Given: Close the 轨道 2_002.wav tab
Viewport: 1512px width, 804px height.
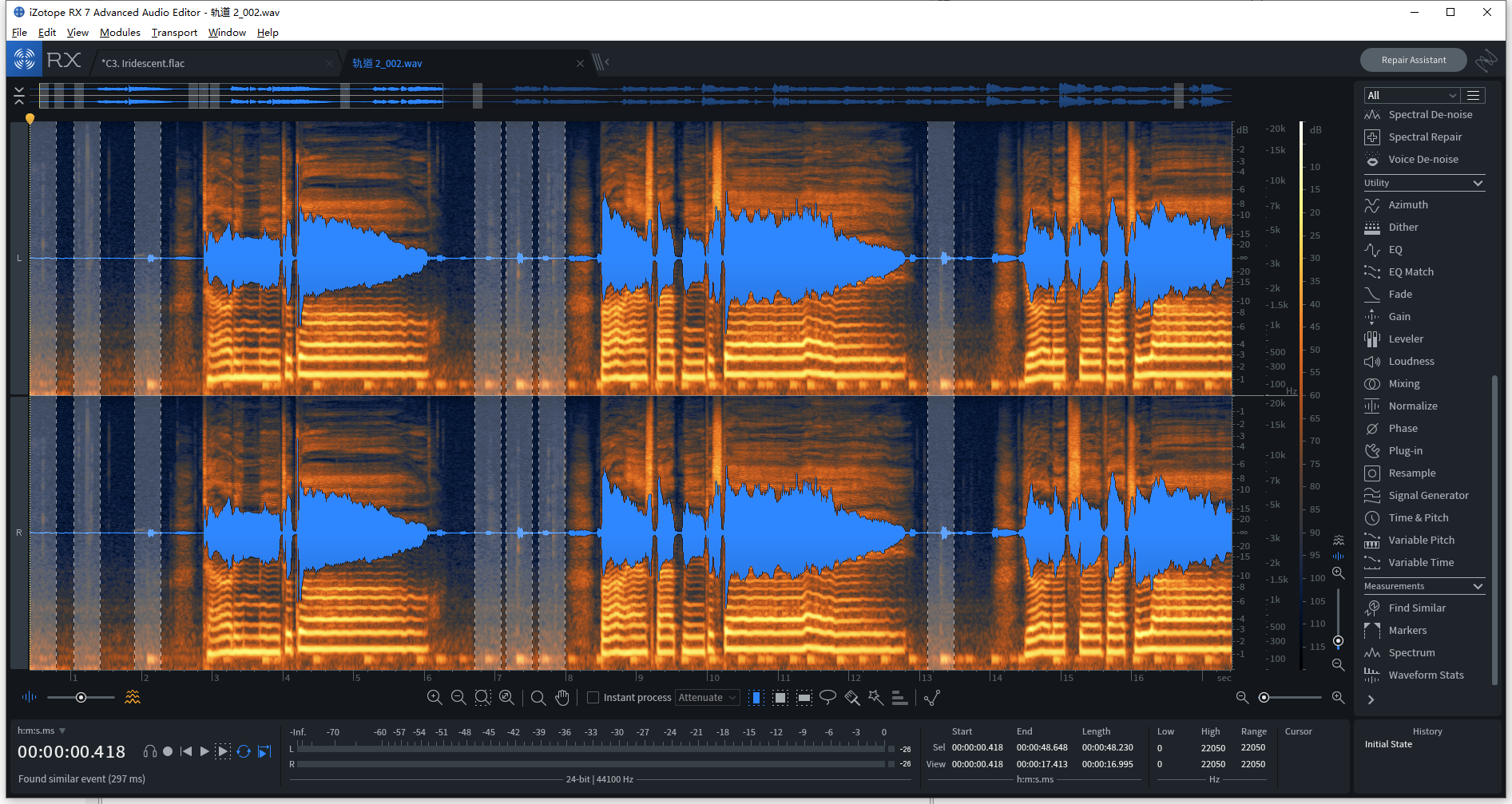Looking at the screenshot, I should click(581, 63).
